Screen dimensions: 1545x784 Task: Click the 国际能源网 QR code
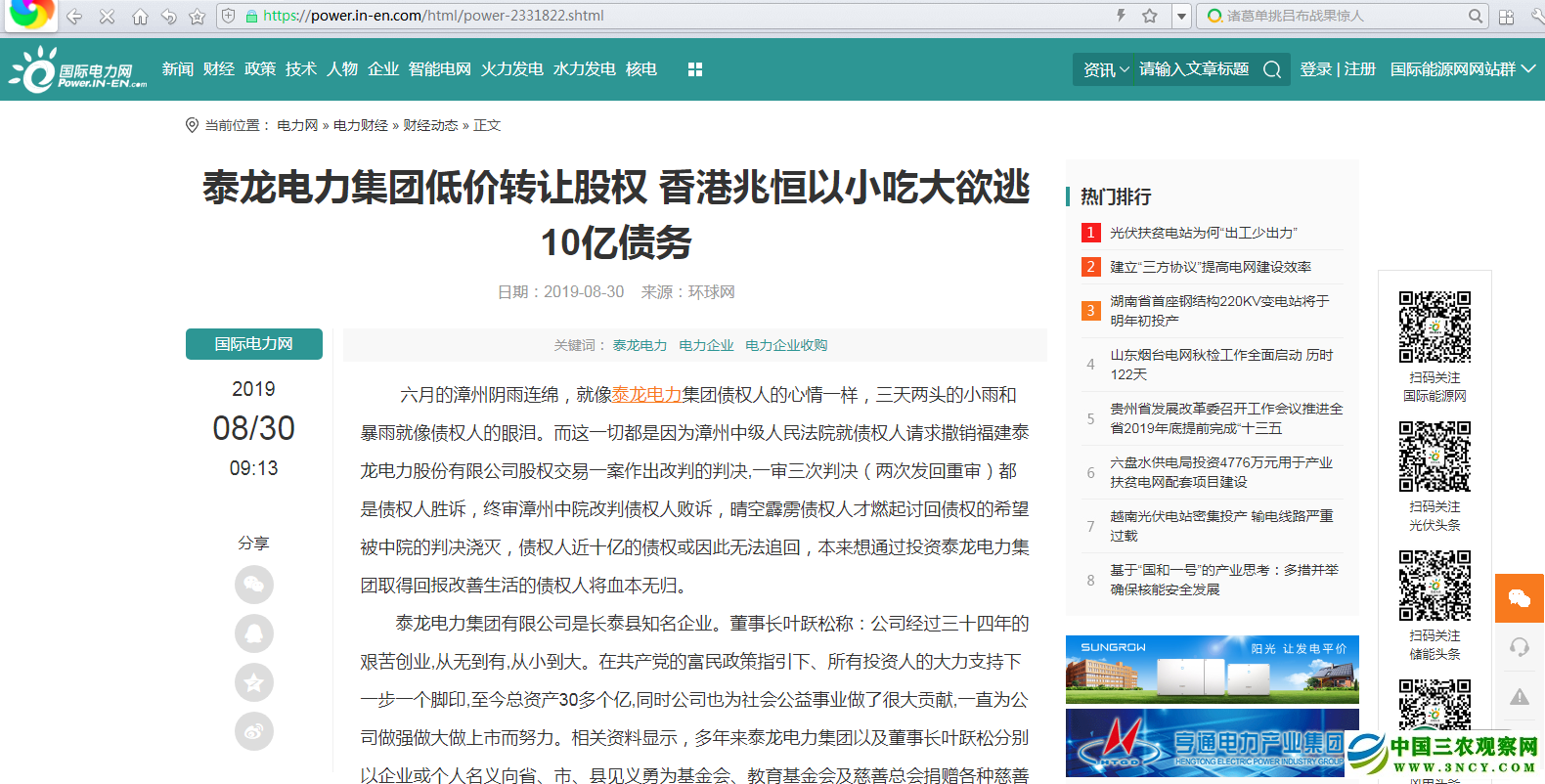click(x=1435, y=327)
